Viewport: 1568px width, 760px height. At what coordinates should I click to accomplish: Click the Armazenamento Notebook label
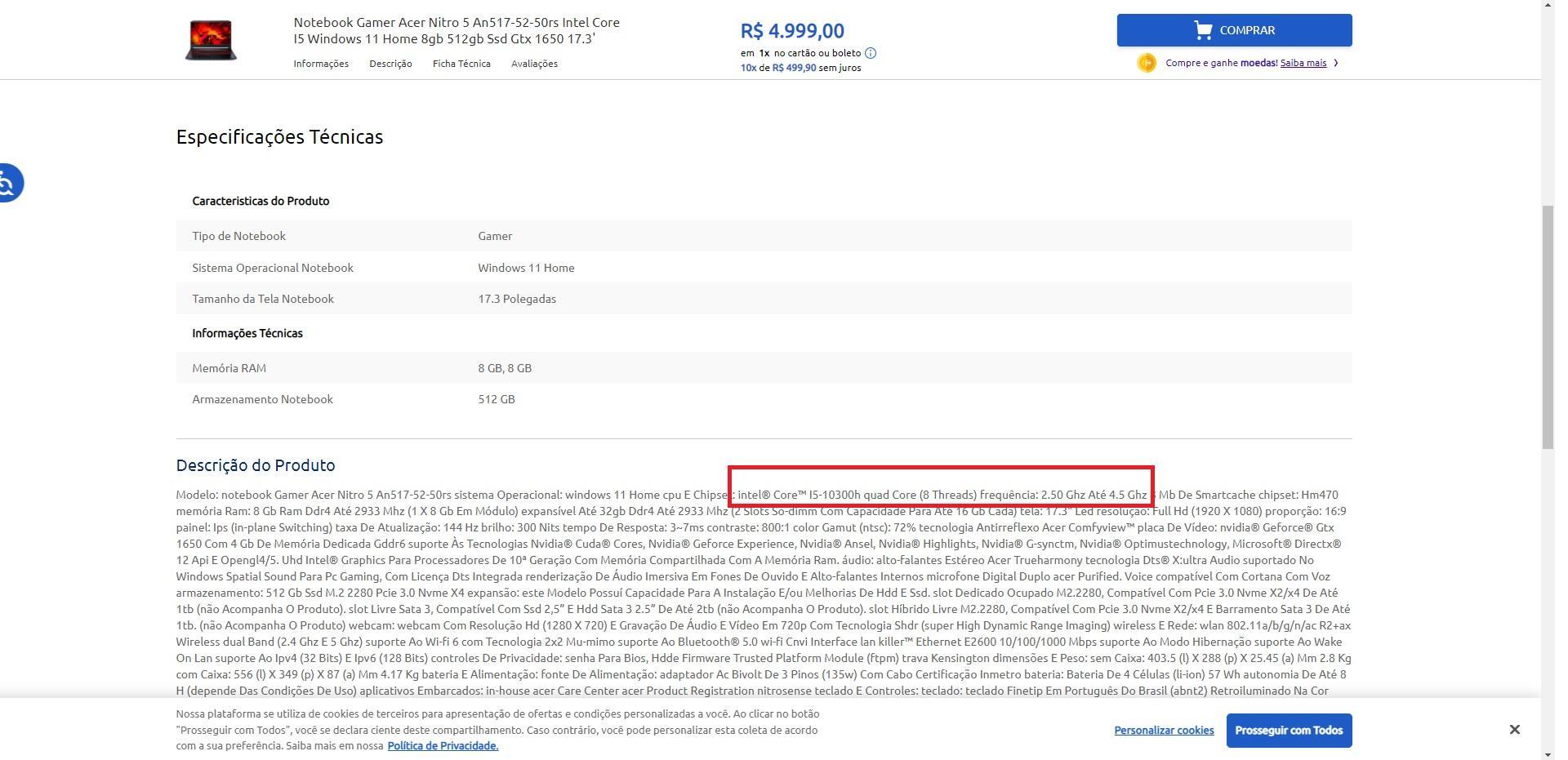(x=262, y=399)
